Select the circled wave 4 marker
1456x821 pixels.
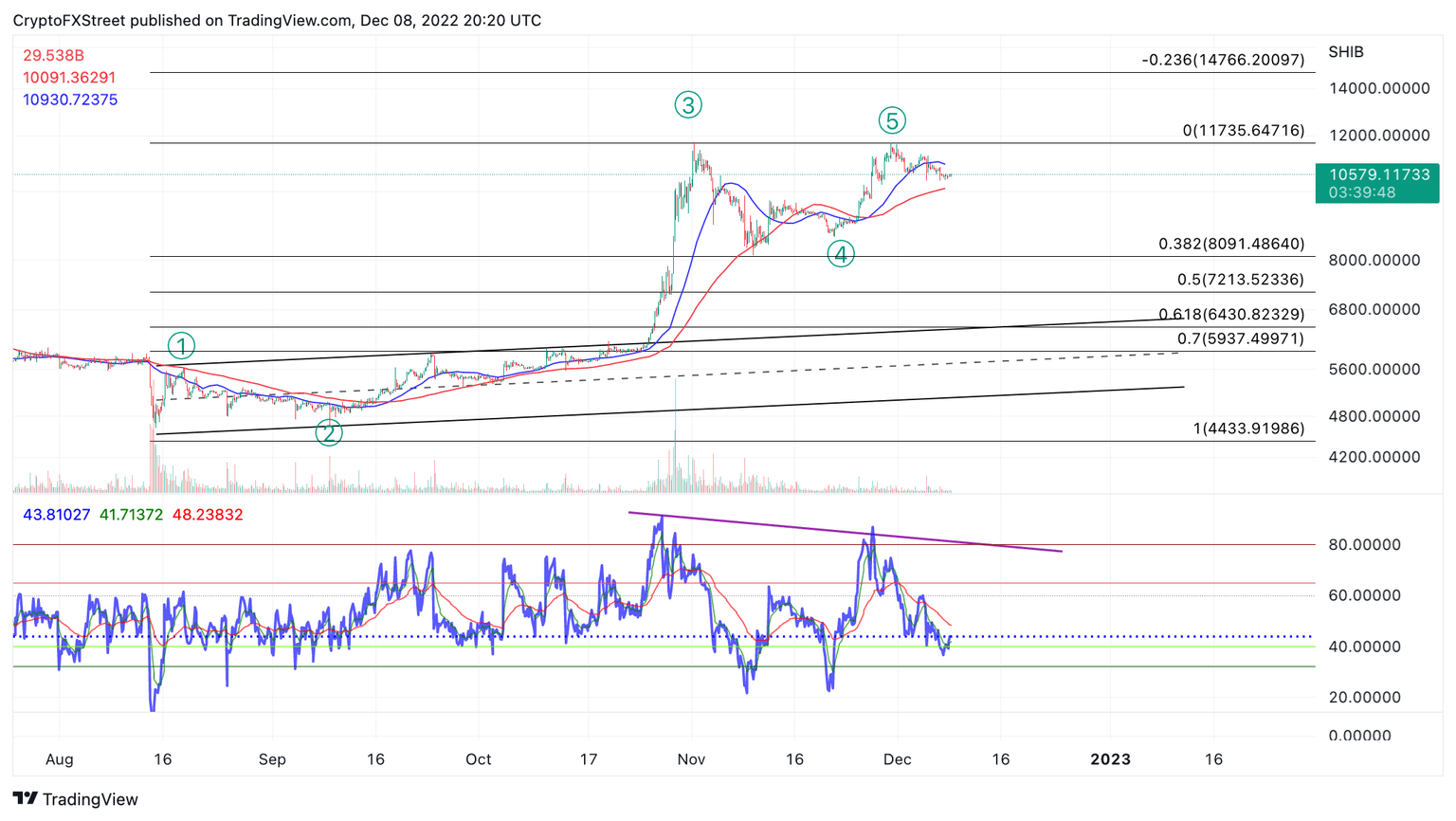click(841, 254)
